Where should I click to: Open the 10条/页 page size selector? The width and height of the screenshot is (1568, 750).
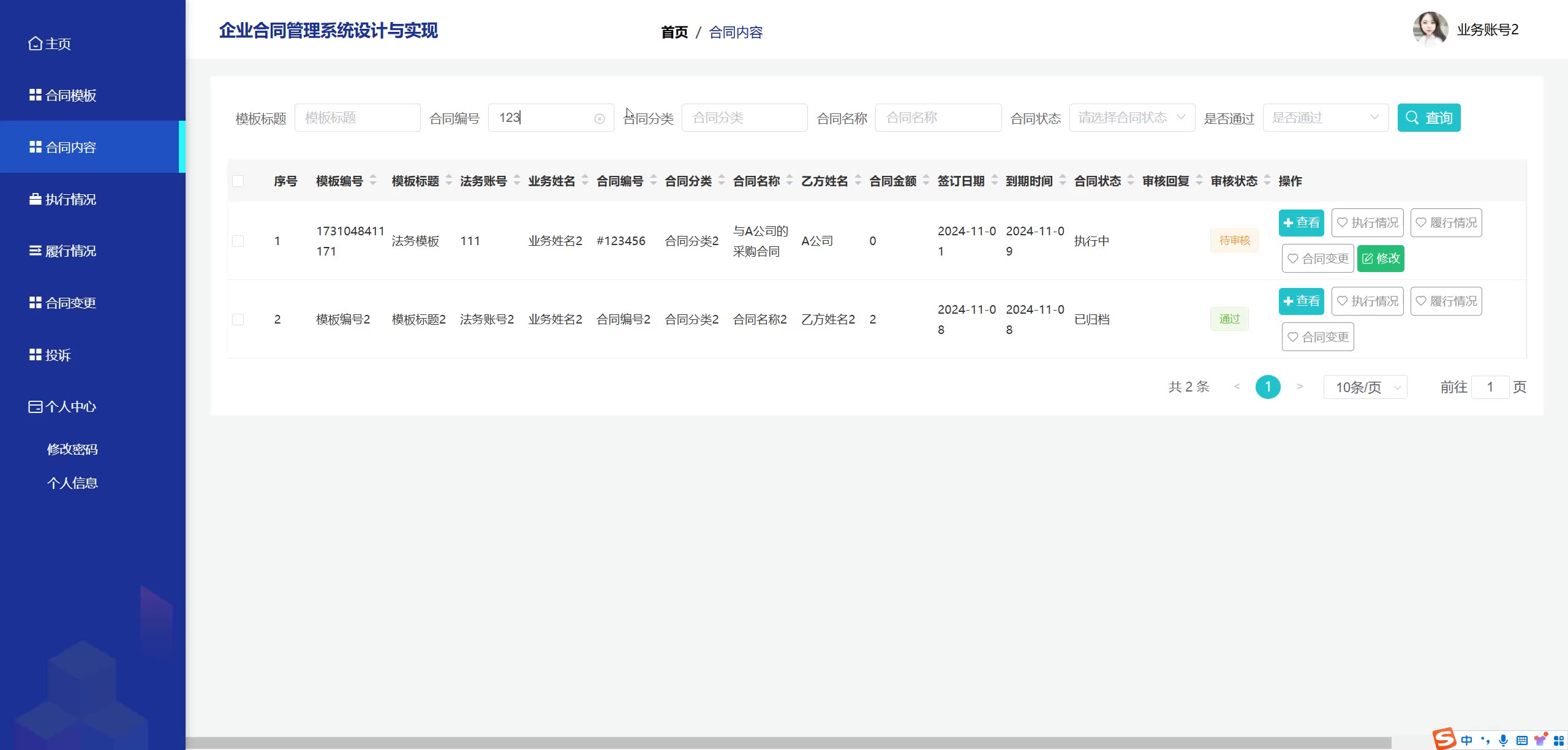click(x=1365, y=387)
